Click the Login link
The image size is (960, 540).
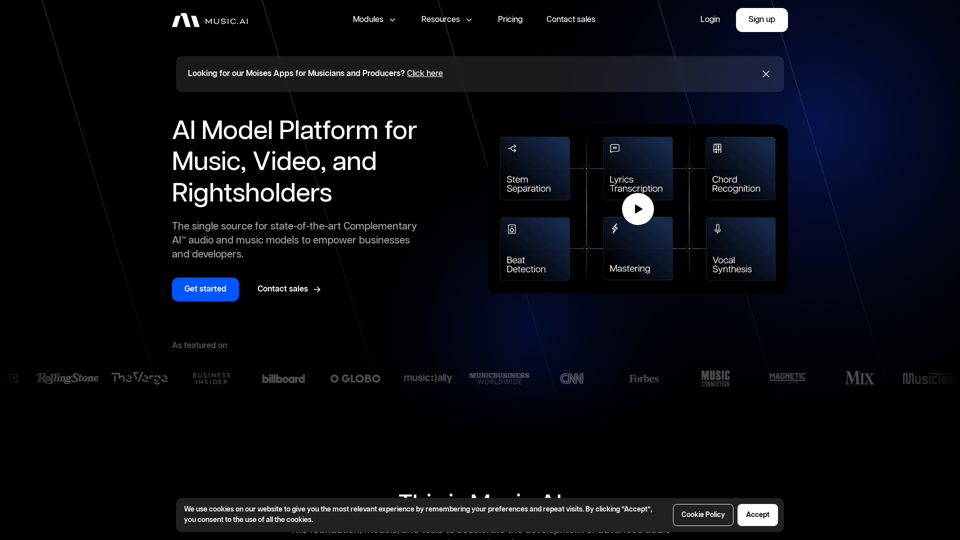710,20
